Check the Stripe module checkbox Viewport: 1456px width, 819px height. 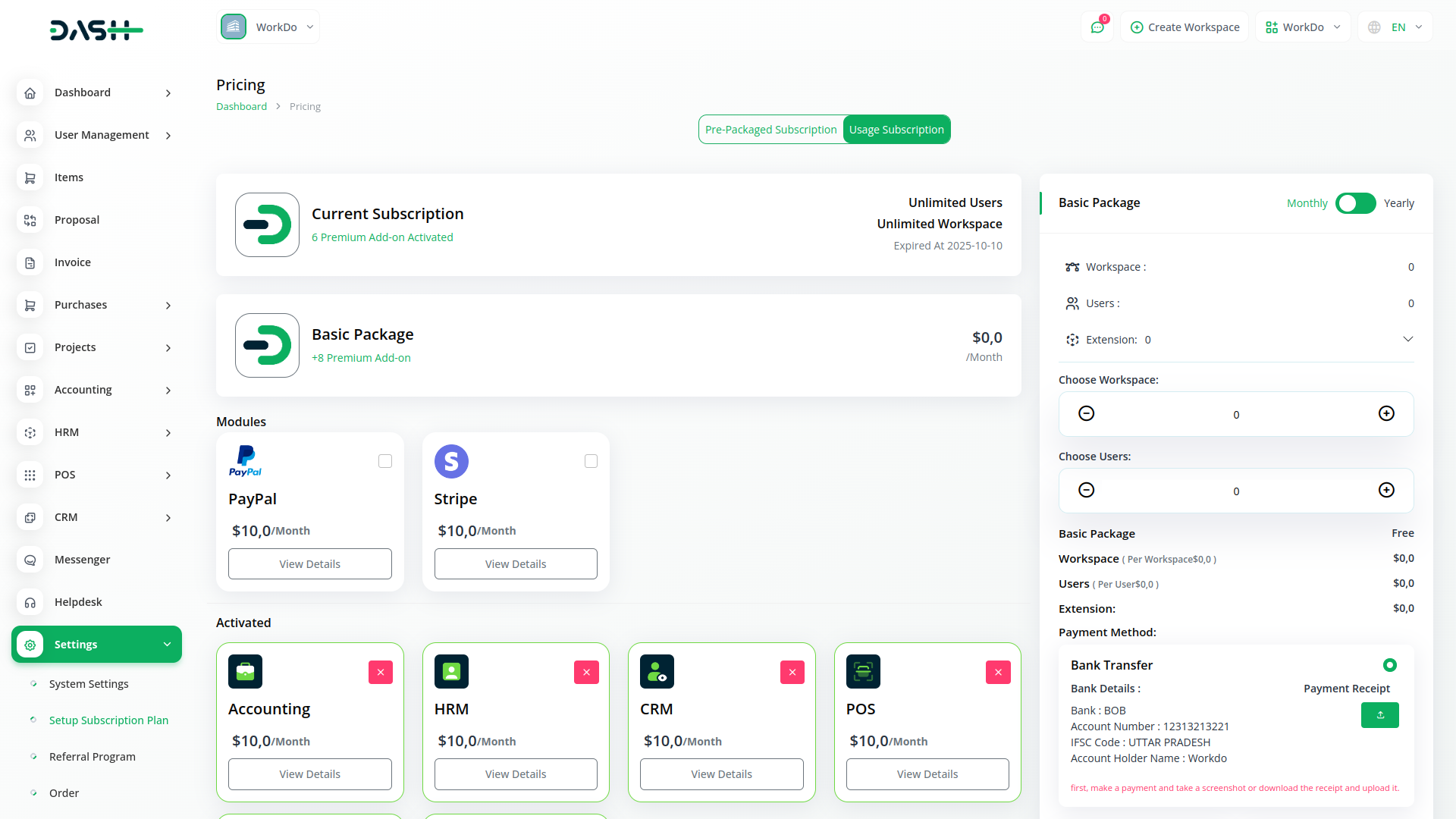pos(591,461)
